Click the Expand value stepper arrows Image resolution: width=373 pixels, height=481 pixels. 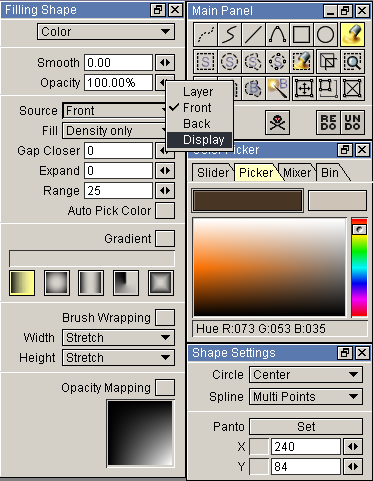[165, 171]
